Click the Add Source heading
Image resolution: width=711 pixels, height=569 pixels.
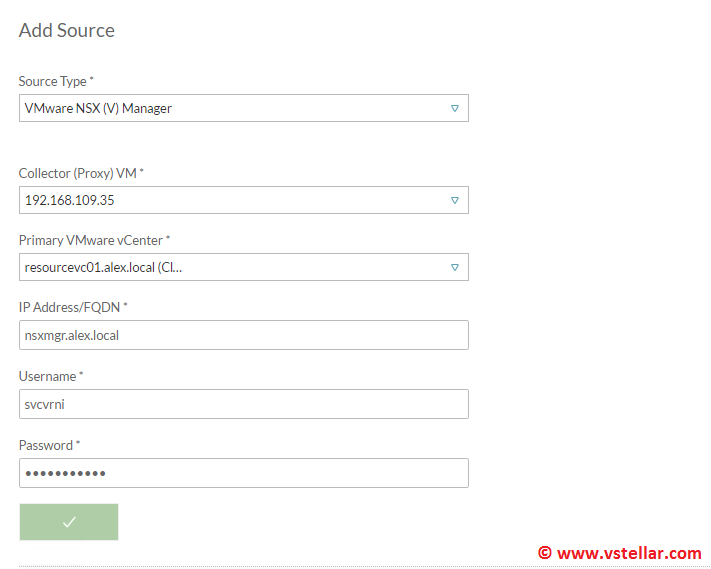click(x=67, y=30)
